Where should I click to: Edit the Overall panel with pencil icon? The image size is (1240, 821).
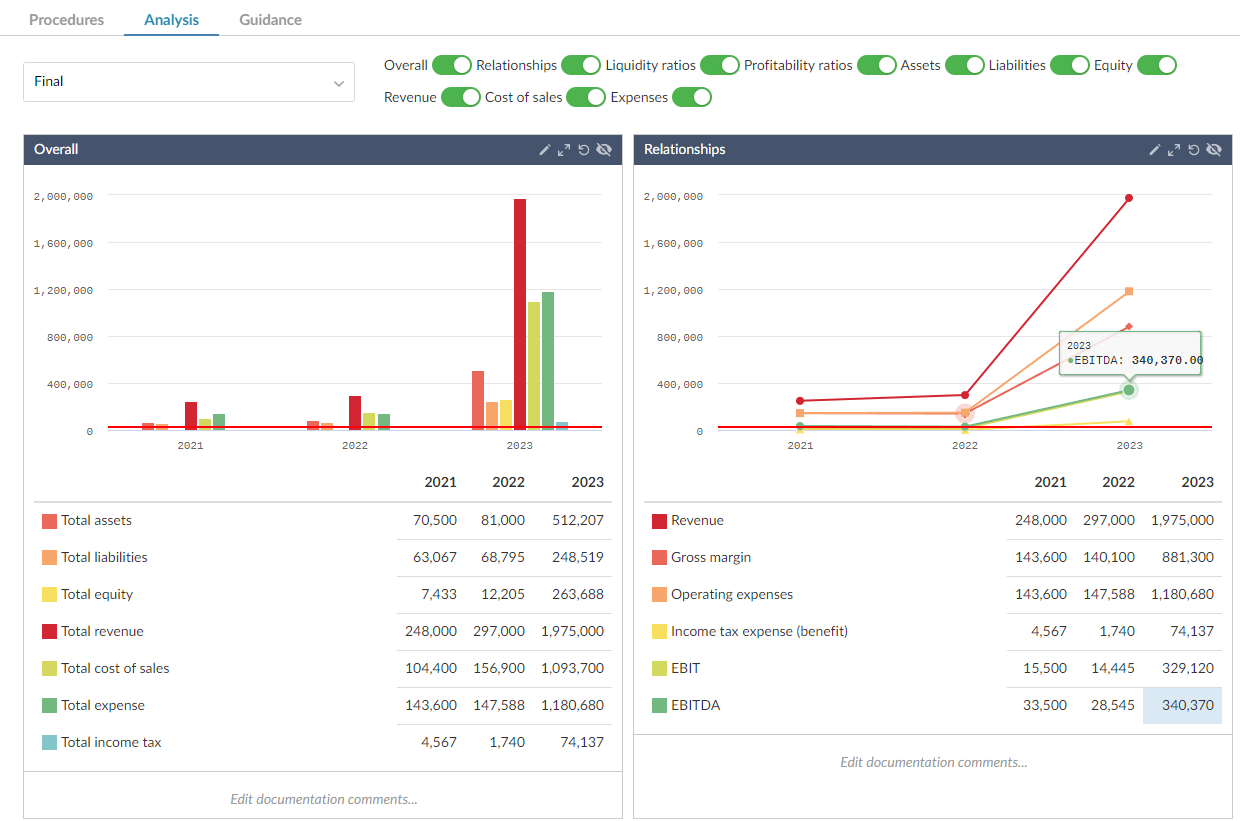545,150
